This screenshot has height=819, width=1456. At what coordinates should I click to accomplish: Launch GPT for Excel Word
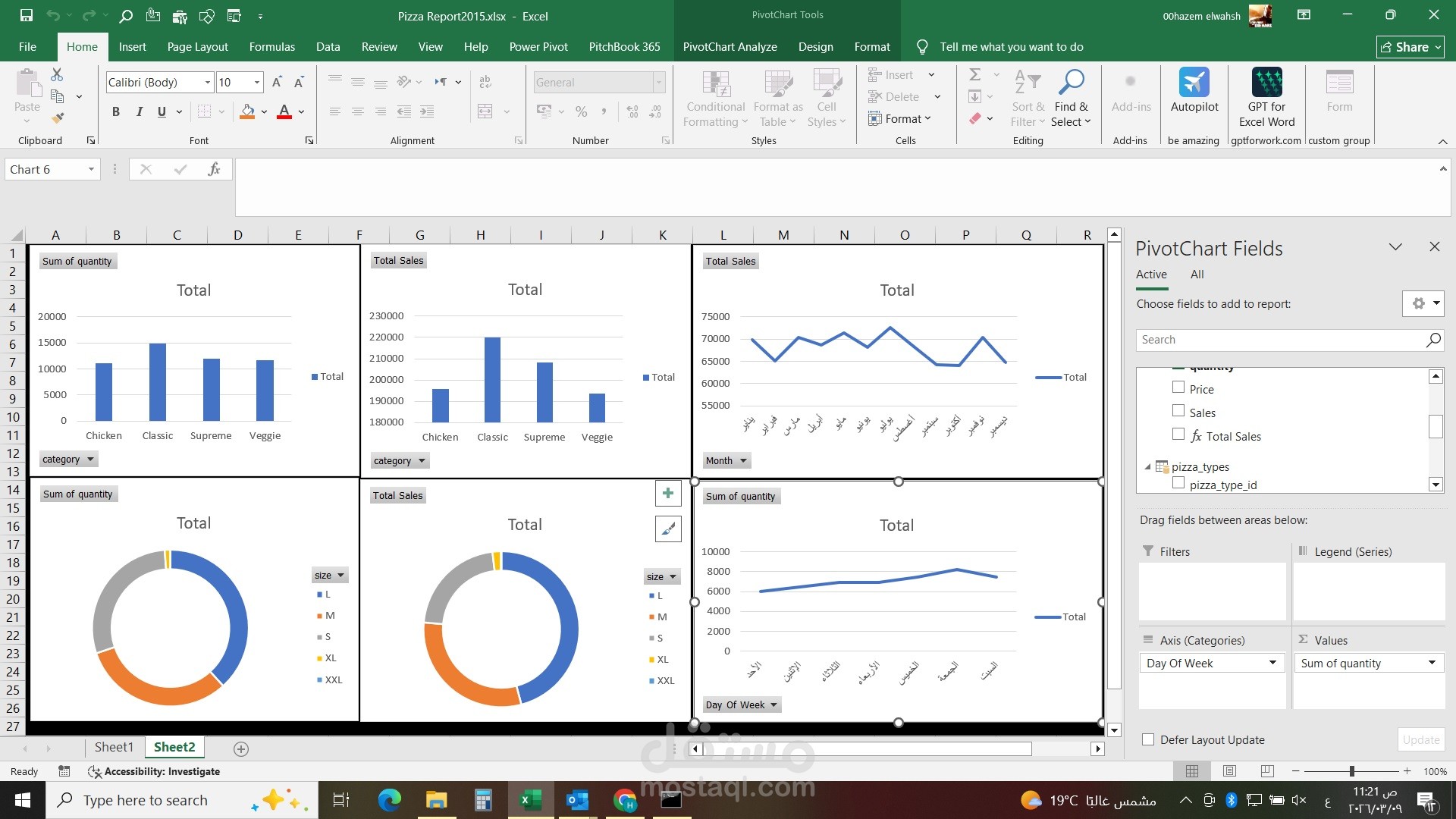point(1266,97)
